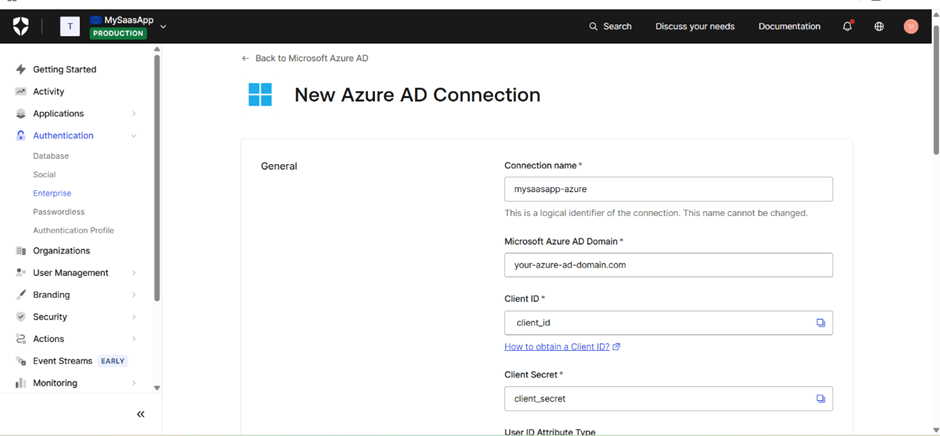Copy the Client ID value
This screenshot has height=436, width=940.
pyautogui.click(x=820, y=323)
